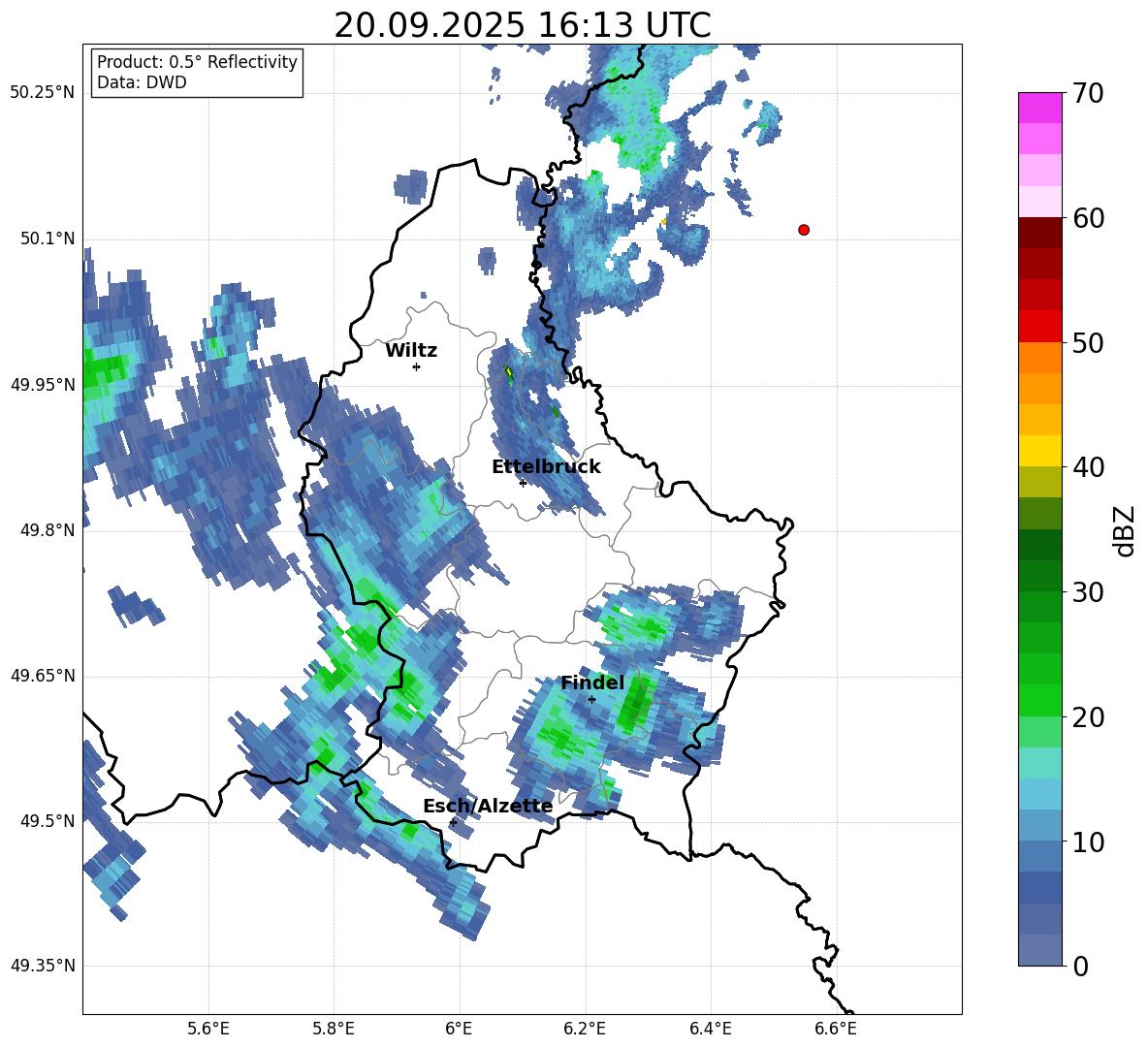This screenshot has width=1148, height=1048.
Task: Click the 'Product: 0.5° Reflectivity' text
Action: click(x=197, y=62)
